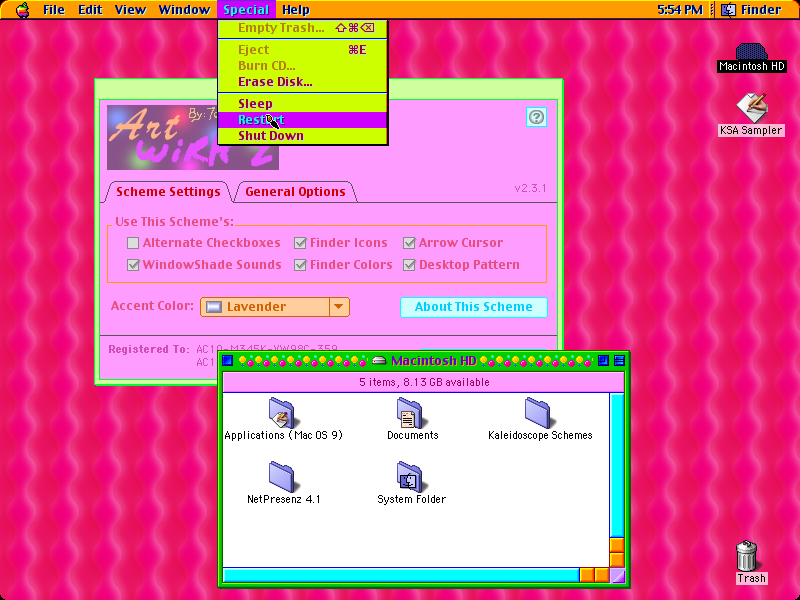Click the zoom box of Macintosh HD window

pos(603,361)
